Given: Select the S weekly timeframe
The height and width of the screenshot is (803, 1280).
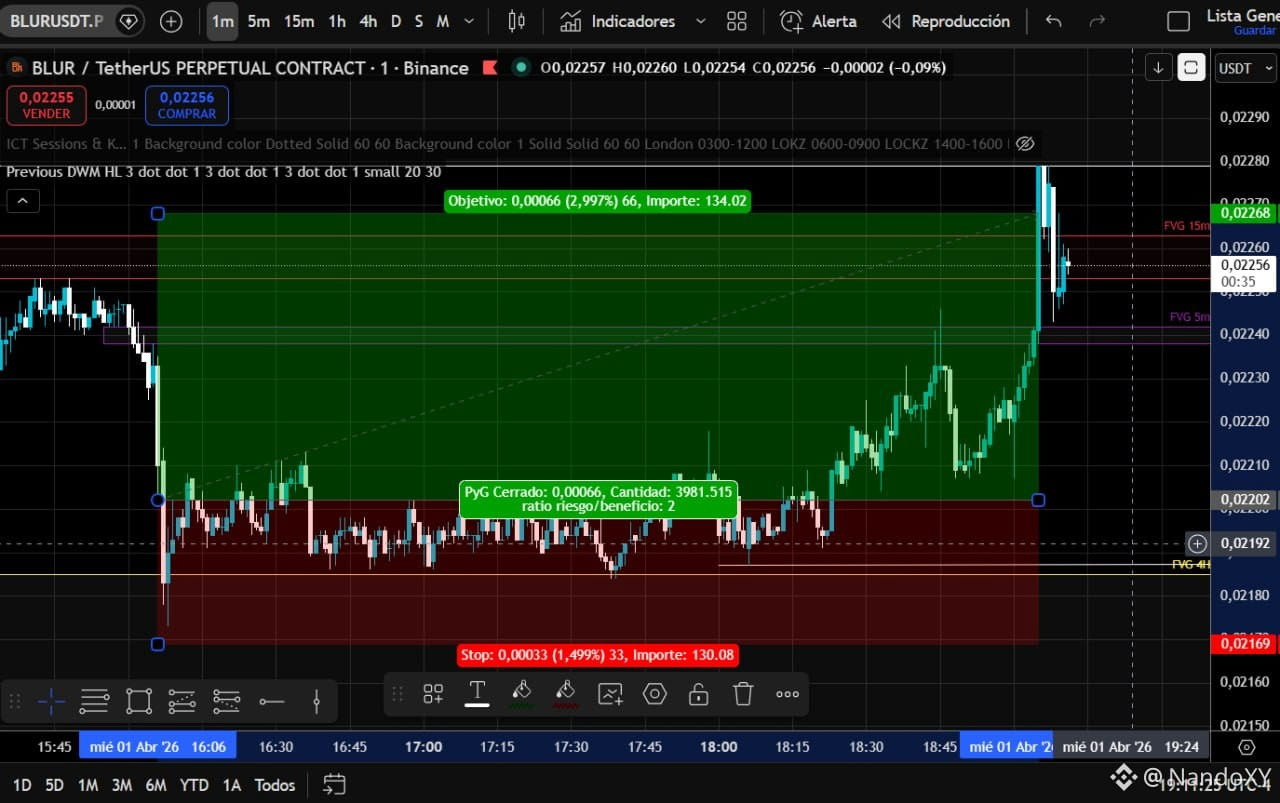Looking at the screenshot, I should (x=418, y=21).
